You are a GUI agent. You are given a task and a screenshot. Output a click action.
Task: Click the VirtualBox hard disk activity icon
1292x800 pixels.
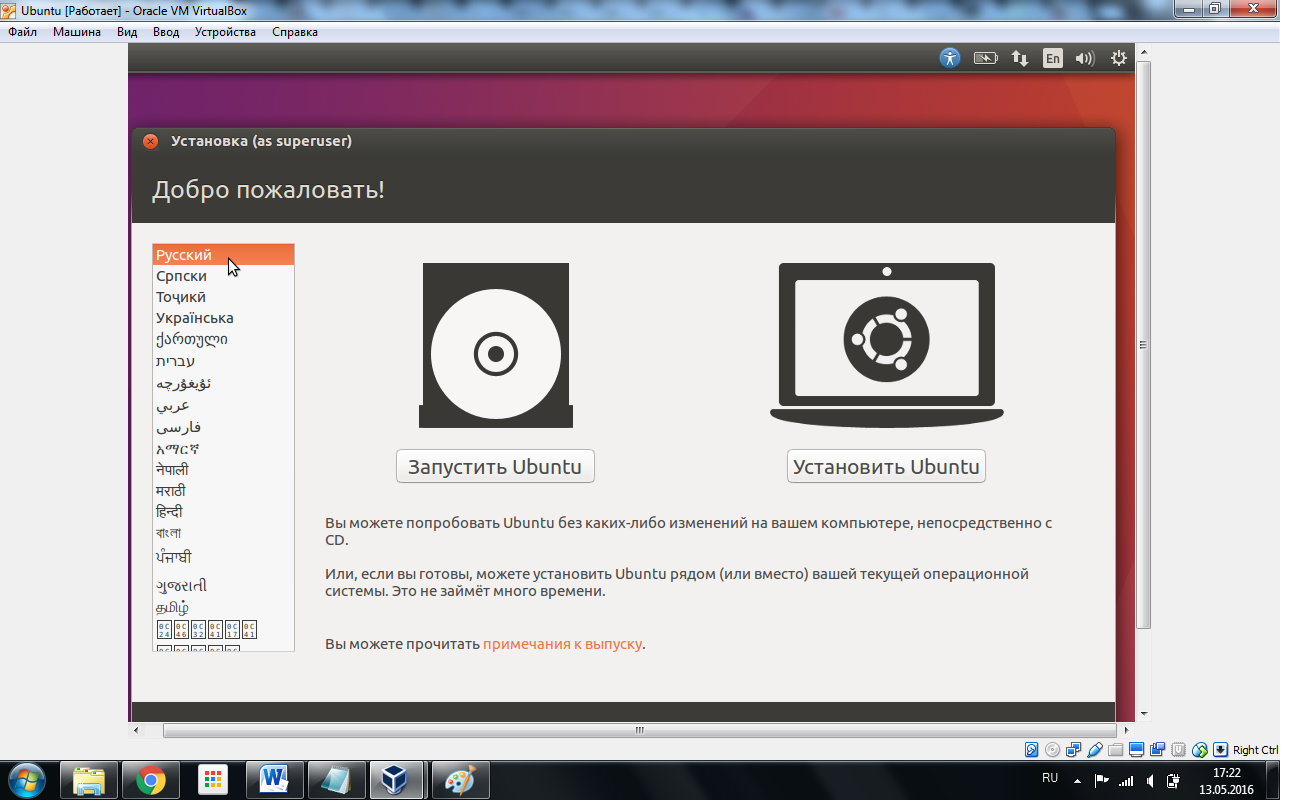coord(1032,750)
